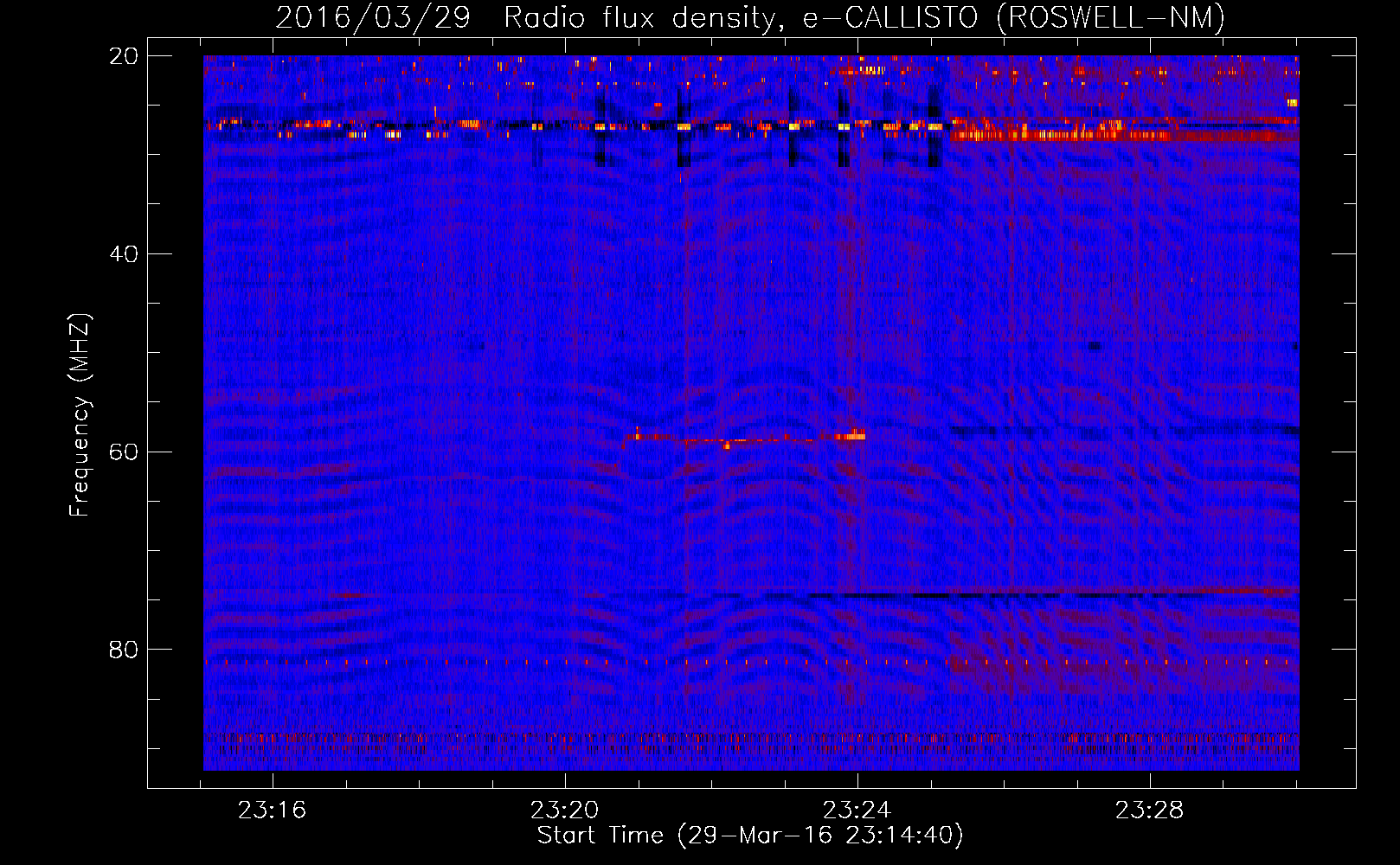Click the 23:24 time axis label
This screenshot has height=865, width=1400.
click(857, 811)
